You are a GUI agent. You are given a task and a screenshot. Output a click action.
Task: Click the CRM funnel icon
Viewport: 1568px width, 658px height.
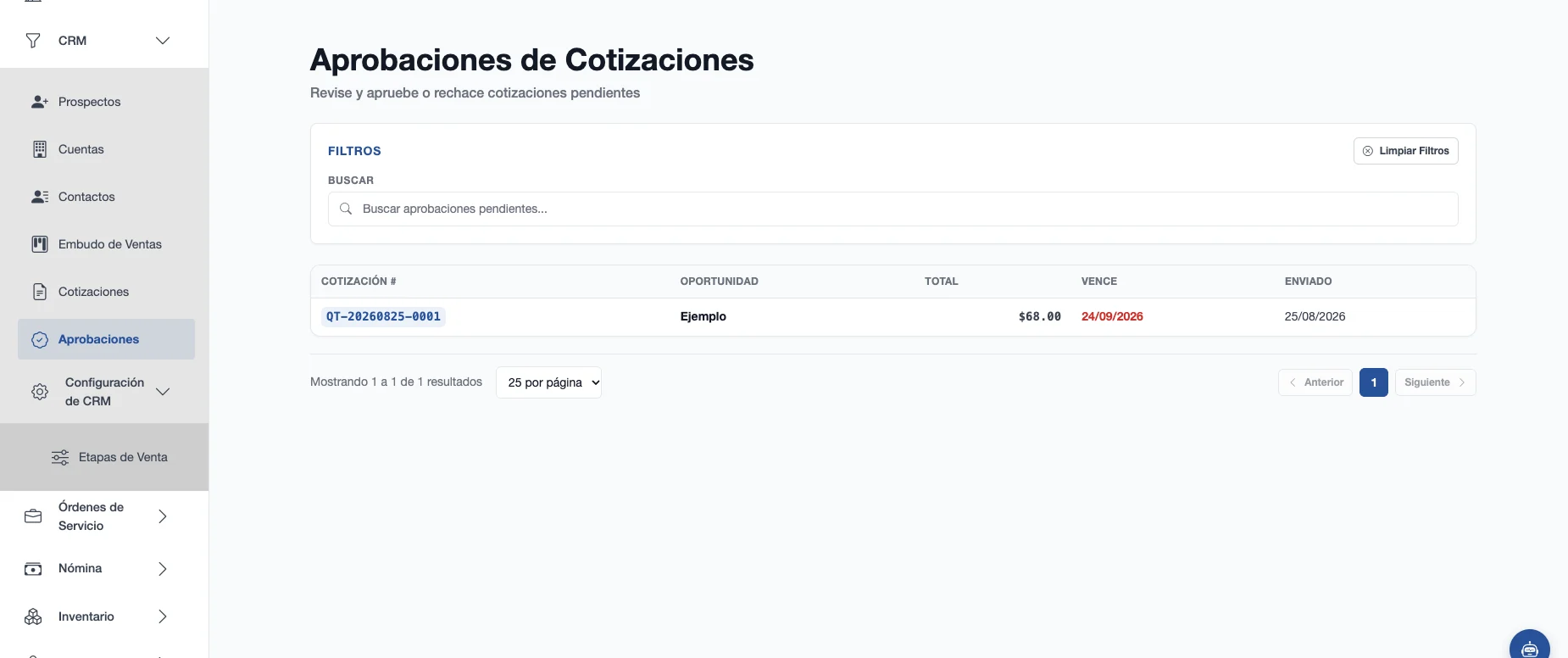33,41
